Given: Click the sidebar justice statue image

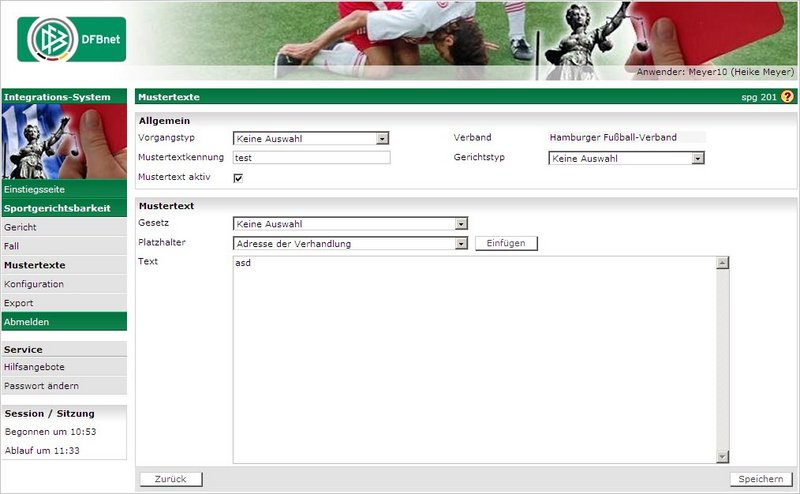Looking at the screenshot, I should 64,142.
